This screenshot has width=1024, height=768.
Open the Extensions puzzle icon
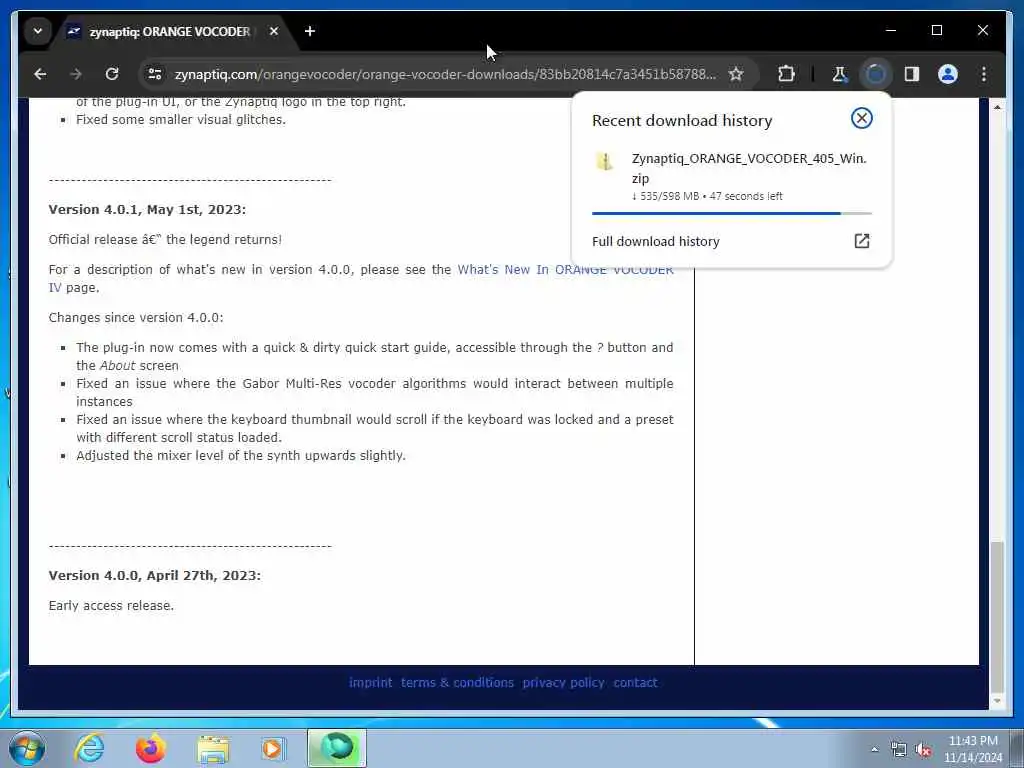click(786, 74)
